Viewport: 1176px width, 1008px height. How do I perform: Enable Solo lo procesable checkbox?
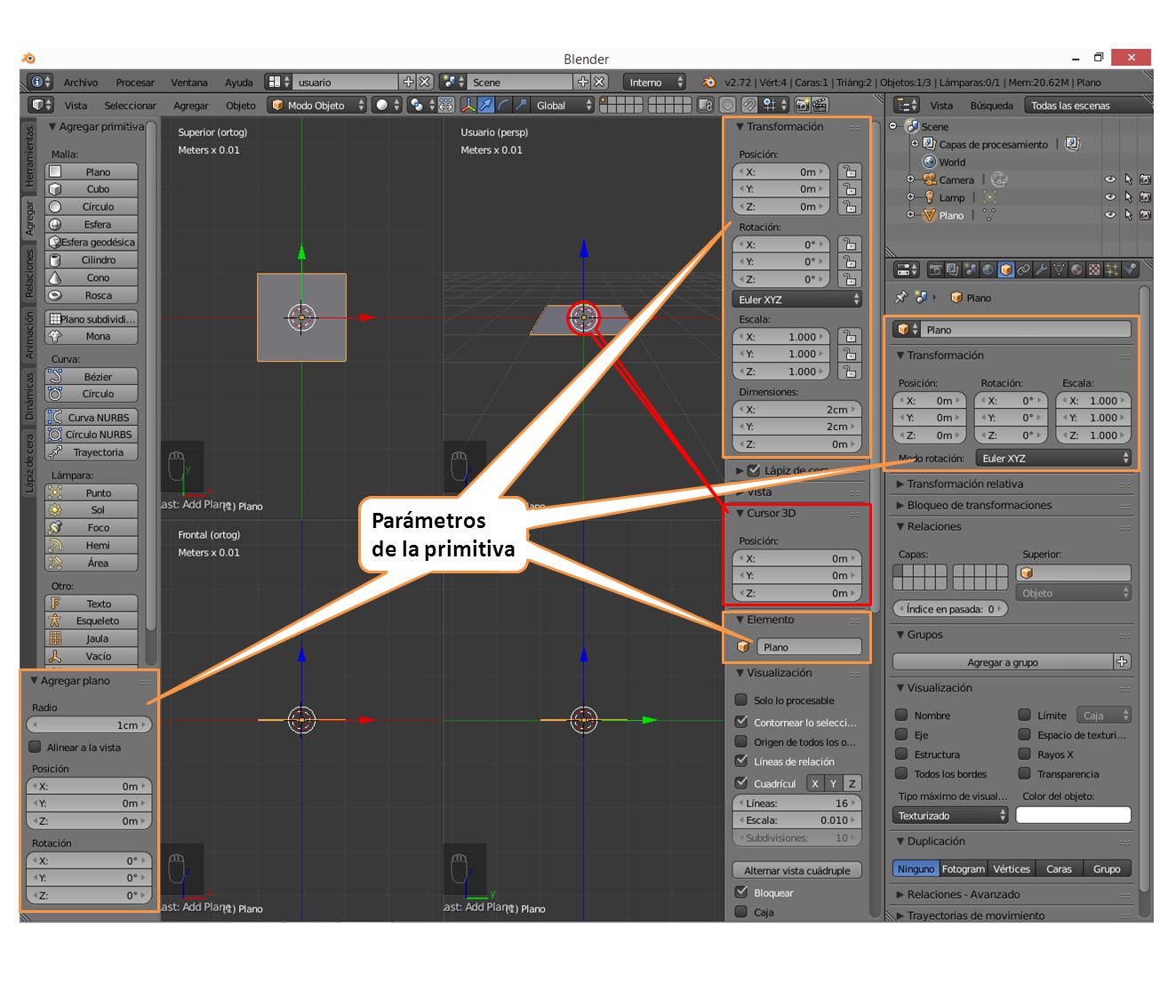point(741,700)
